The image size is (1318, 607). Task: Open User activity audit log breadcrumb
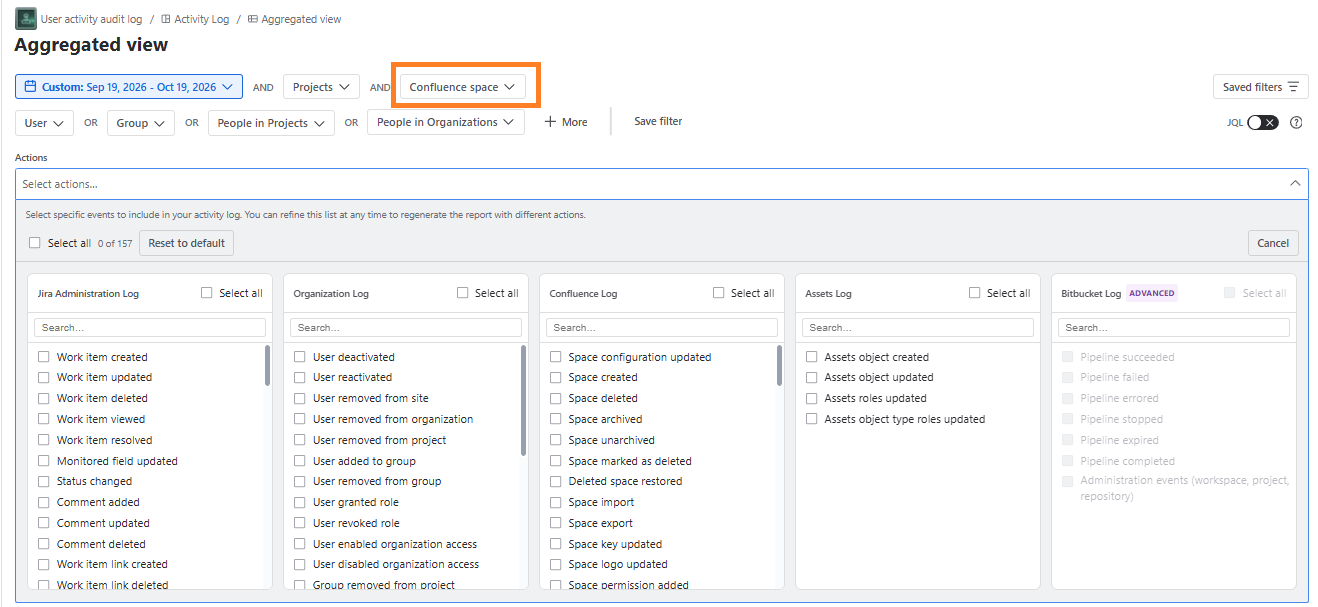91,19
